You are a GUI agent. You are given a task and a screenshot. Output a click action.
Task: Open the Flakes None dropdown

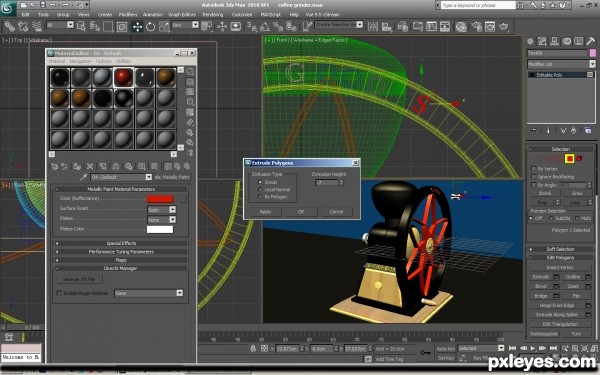162,220
